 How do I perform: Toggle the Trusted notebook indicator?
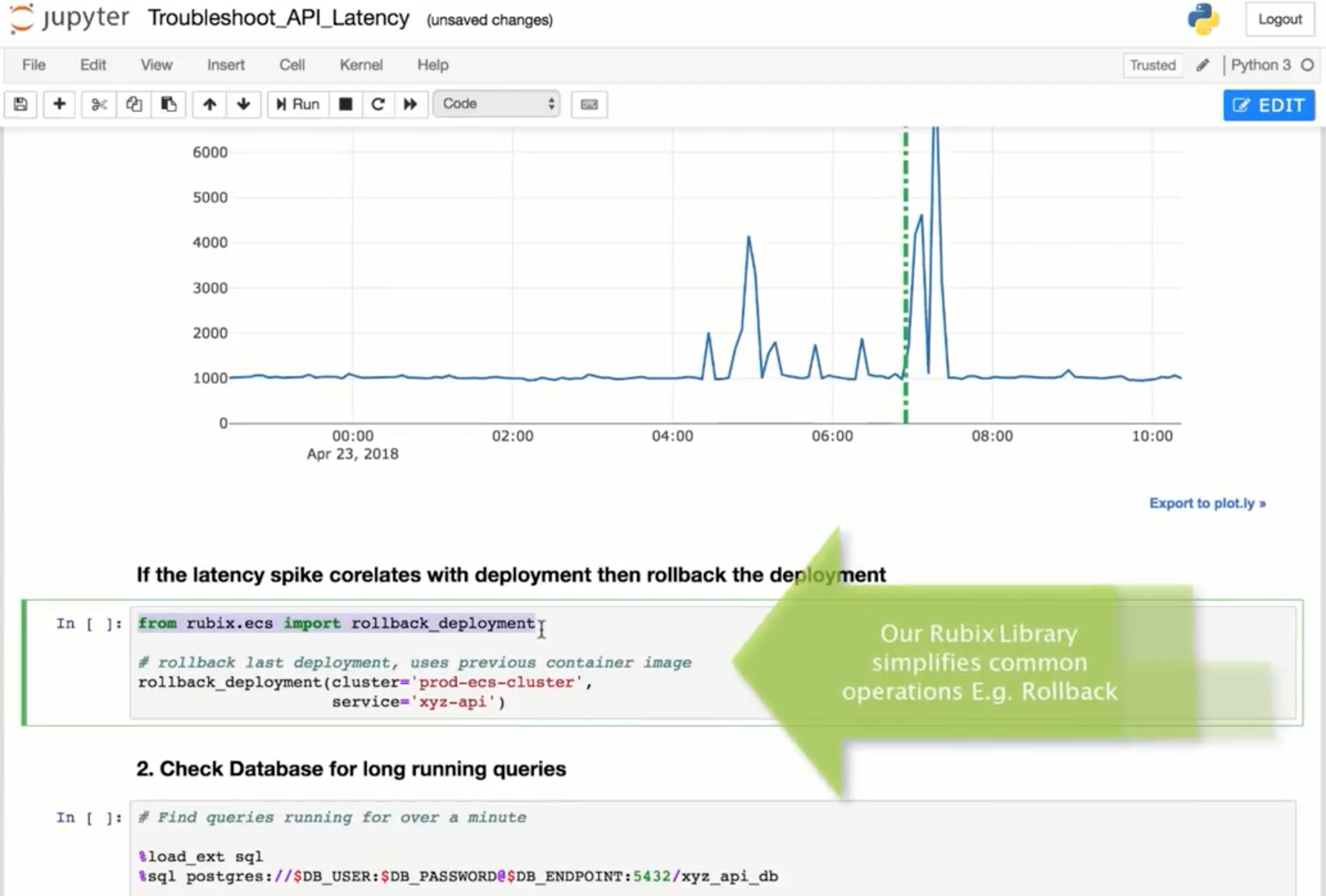pos(1152,65)
